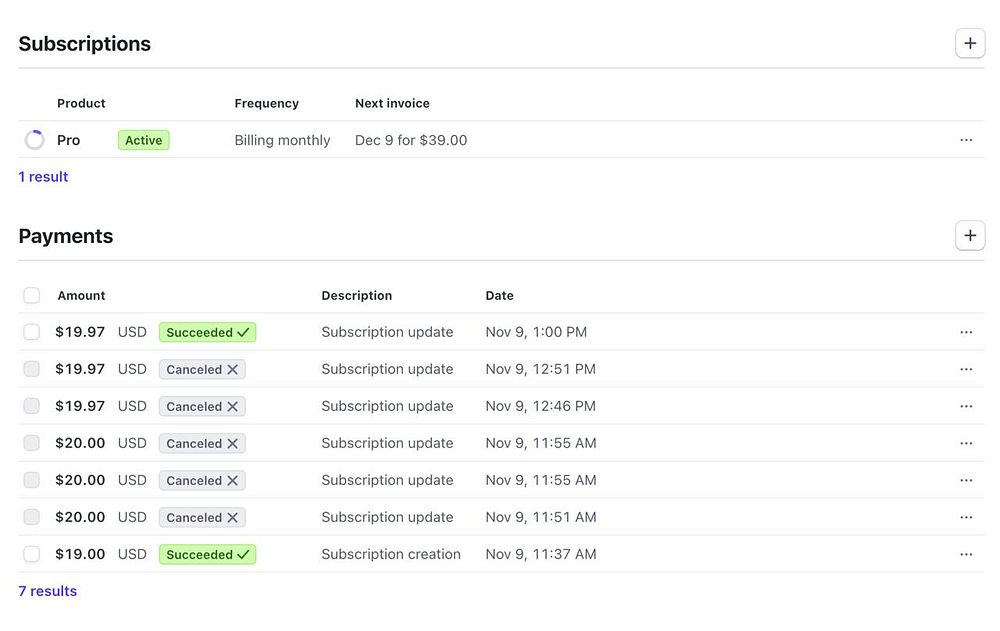Open options for Subscription creation payment row
Viewport: 1000px width, 631px height.
965,554
